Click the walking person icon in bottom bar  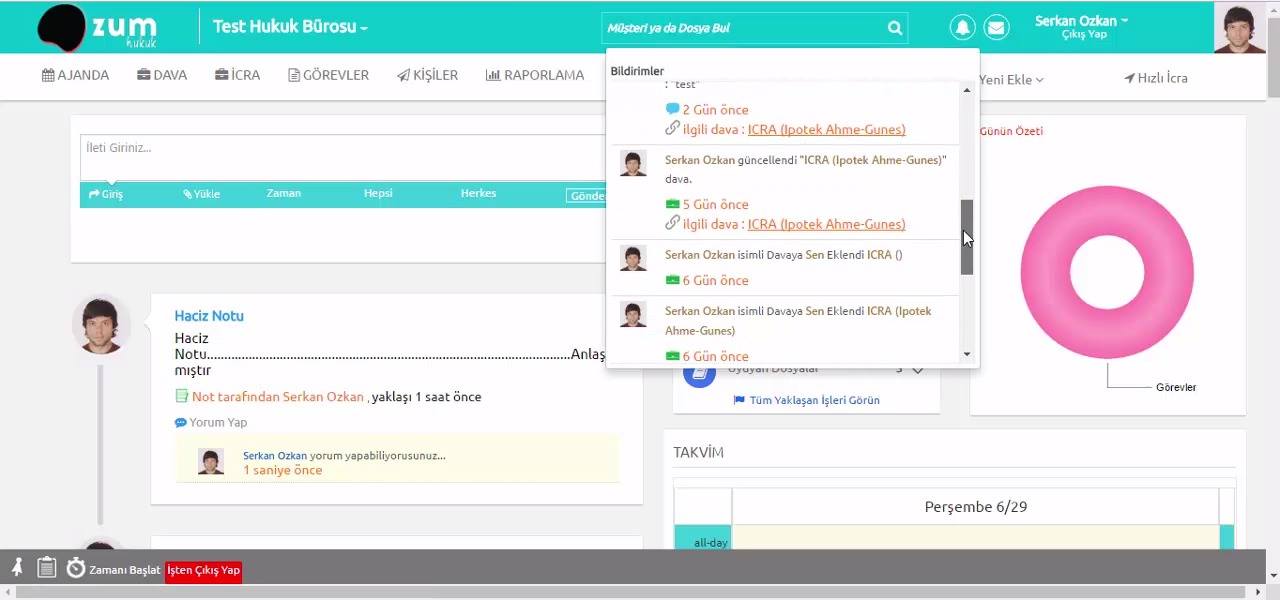tap(17, 568)
